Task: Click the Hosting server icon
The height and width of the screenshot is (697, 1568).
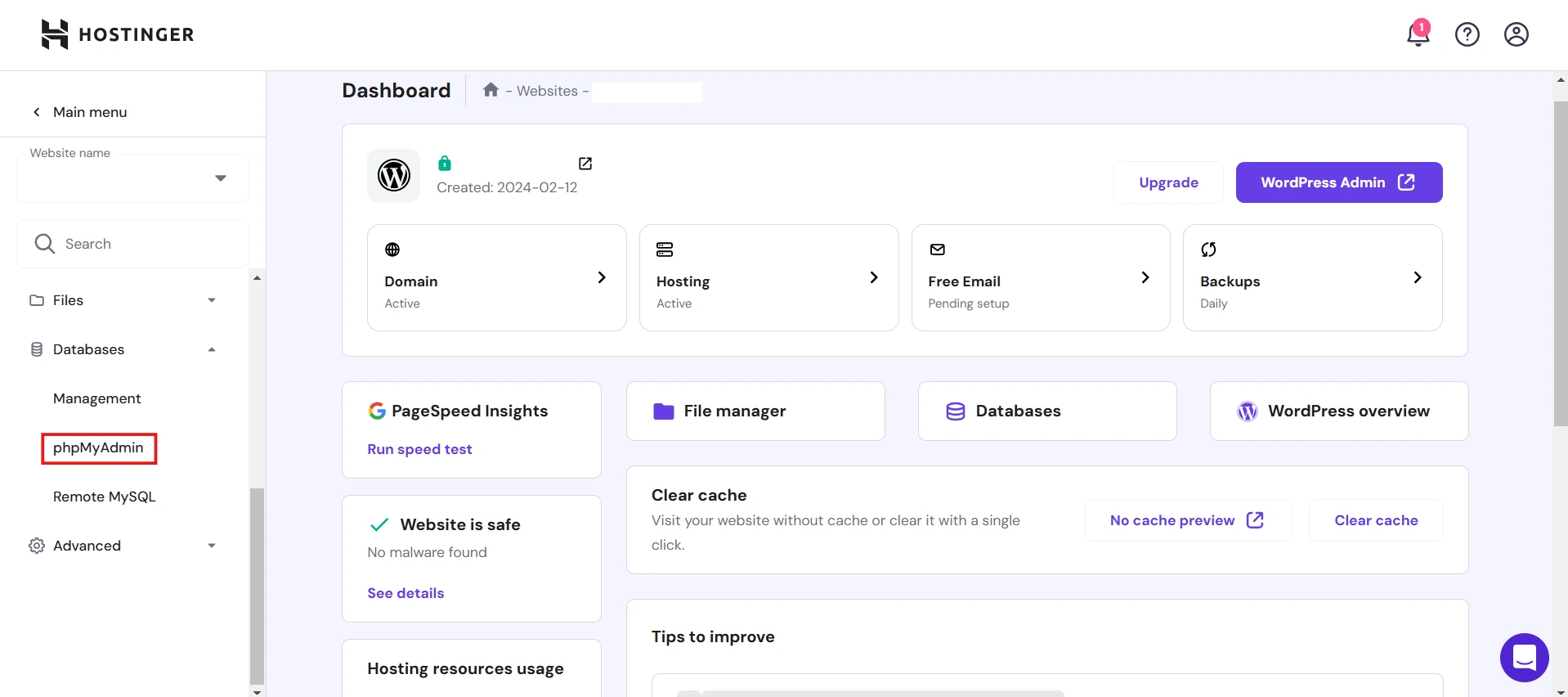Action: (665, 250)
